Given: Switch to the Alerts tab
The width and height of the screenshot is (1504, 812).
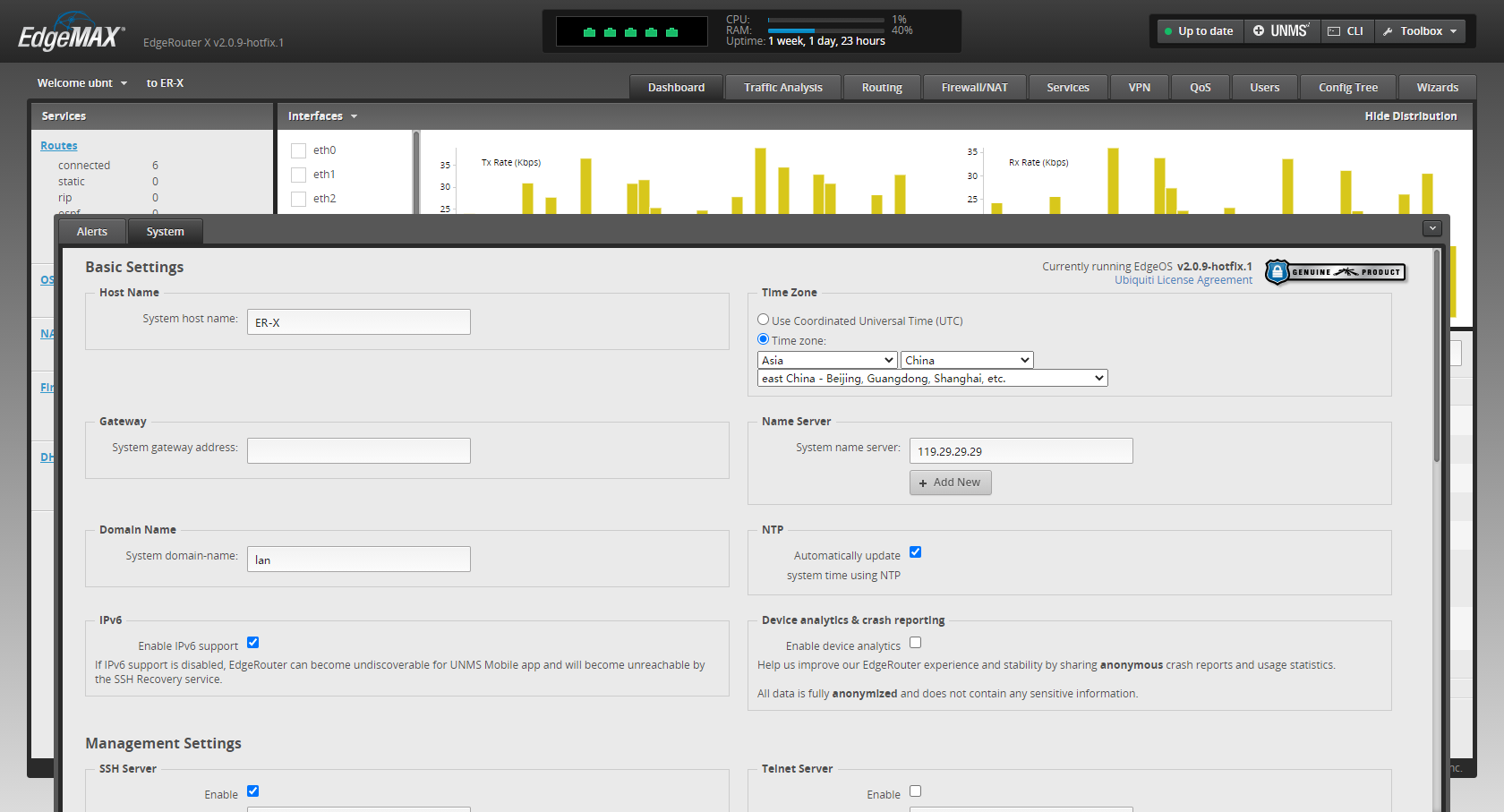Looking at the screenshot, I should point(92,232).
